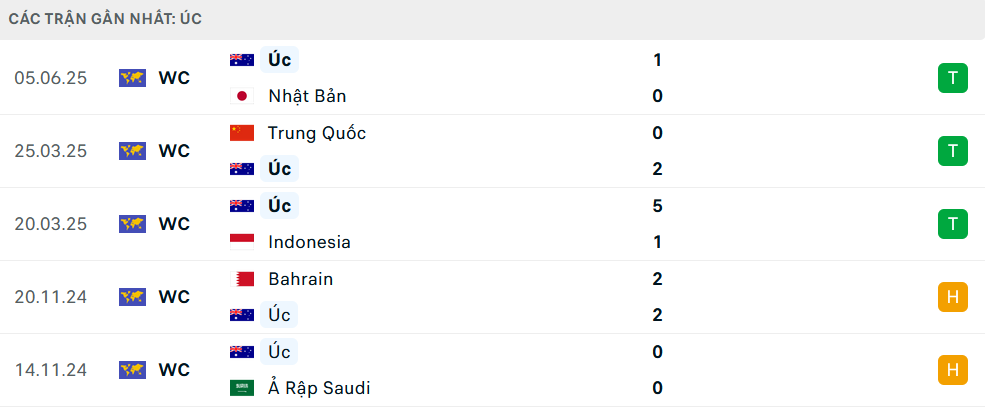Click the 14.11.24 match date

pos(51,370)
